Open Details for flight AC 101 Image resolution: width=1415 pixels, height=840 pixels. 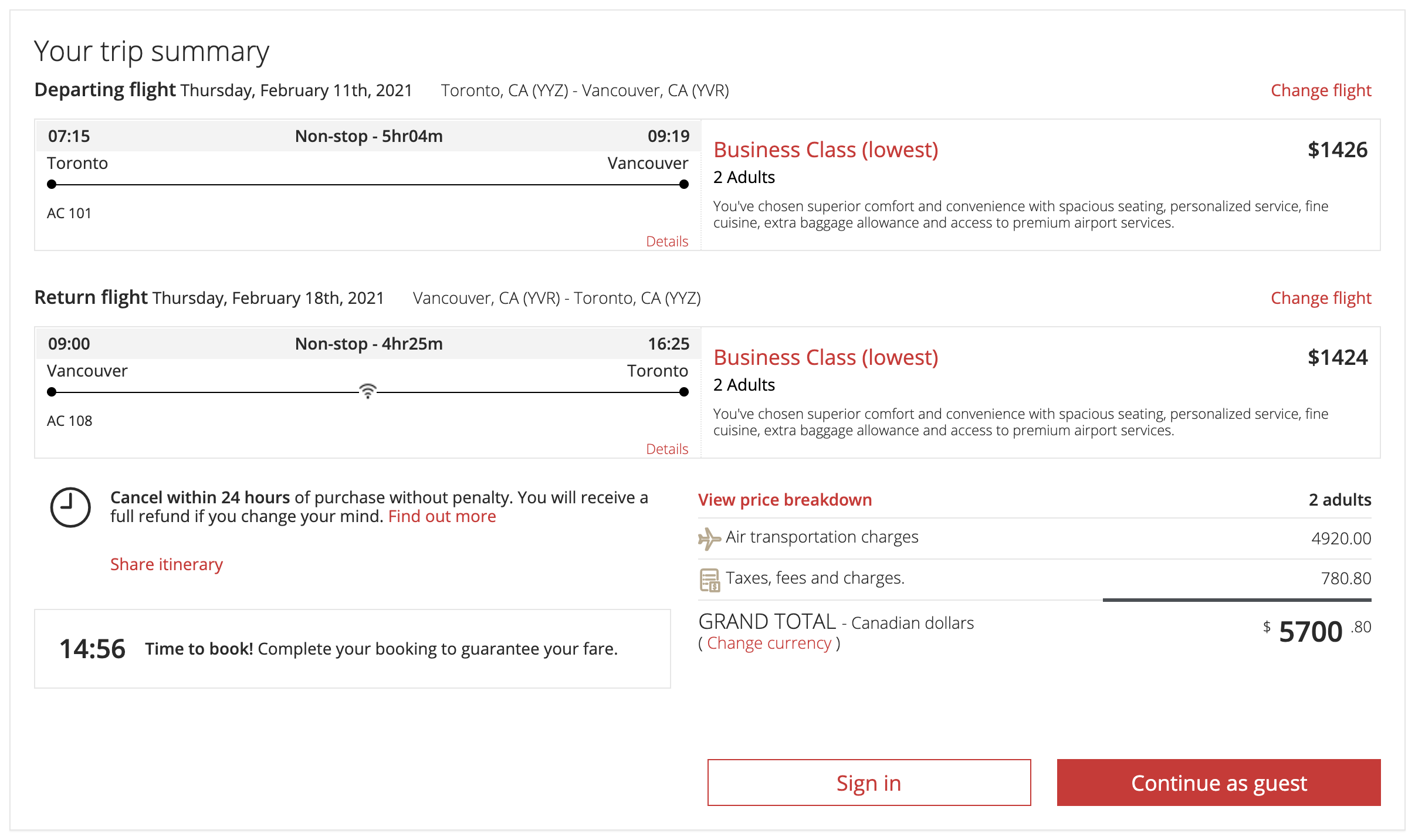666,241
